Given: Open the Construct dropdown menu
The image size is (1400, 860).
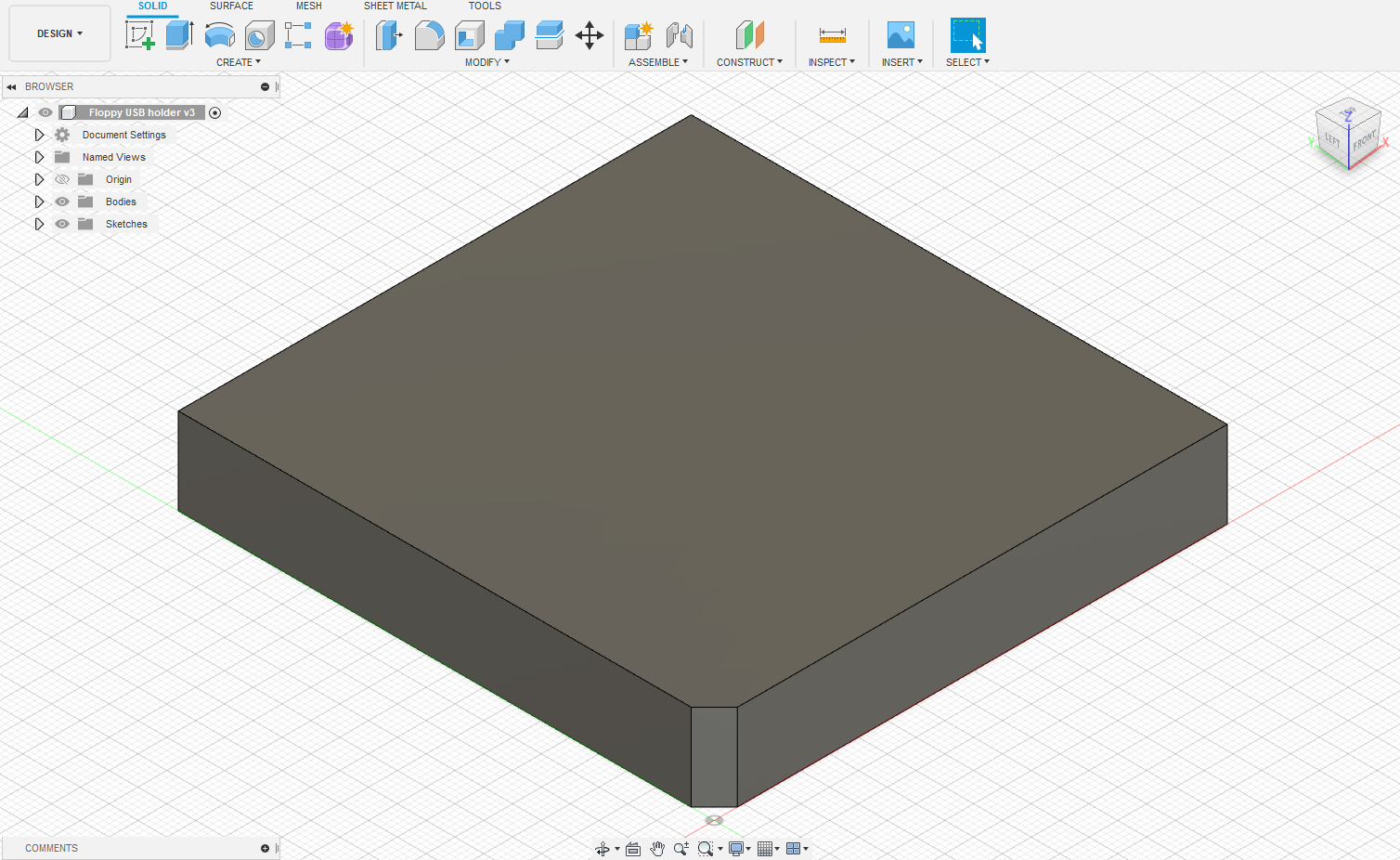Looking at the screenshot, I should click(749, 62).
